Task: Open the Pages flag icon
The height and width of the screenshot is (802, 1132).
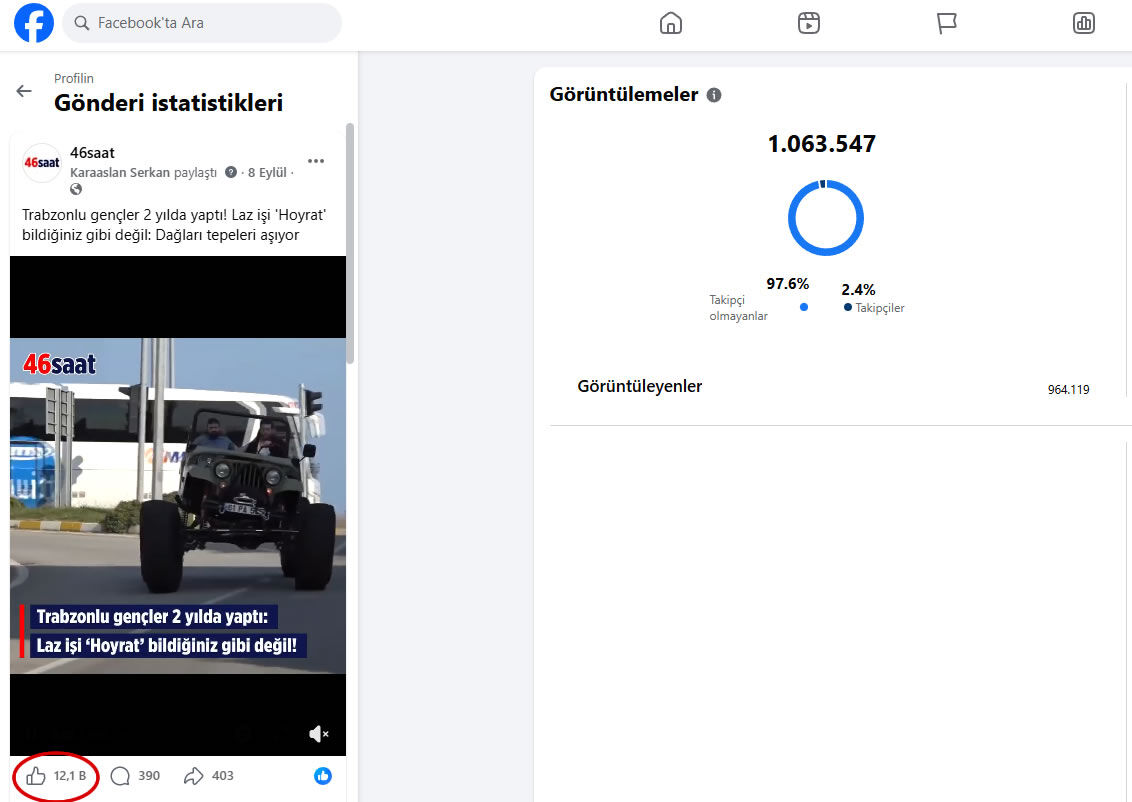Action: tap(946, 23)
